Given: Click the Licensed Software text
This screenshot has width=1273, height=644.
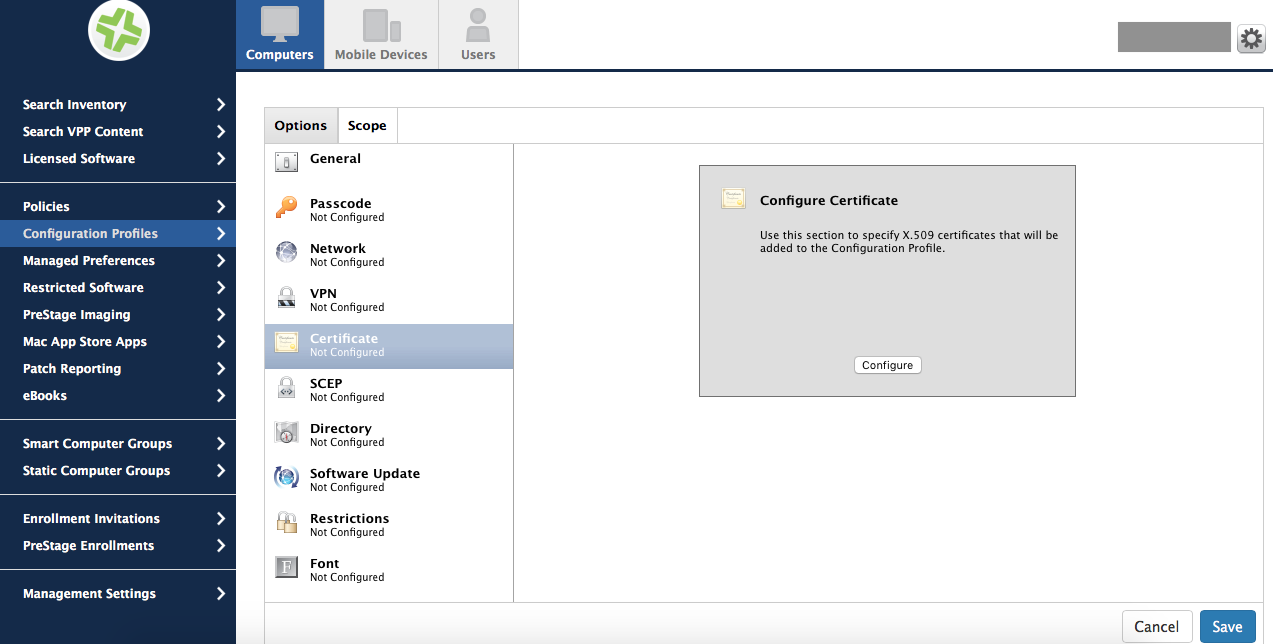Looking at the screenshot, I should 79,158.
